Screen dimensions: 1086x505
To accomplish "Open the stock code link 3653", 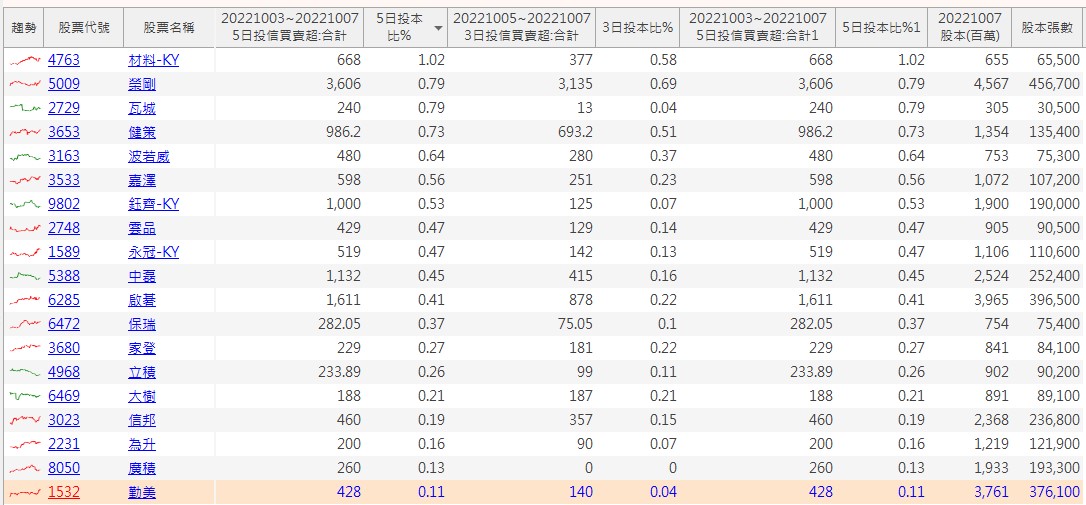I will (x=63, y=132).
